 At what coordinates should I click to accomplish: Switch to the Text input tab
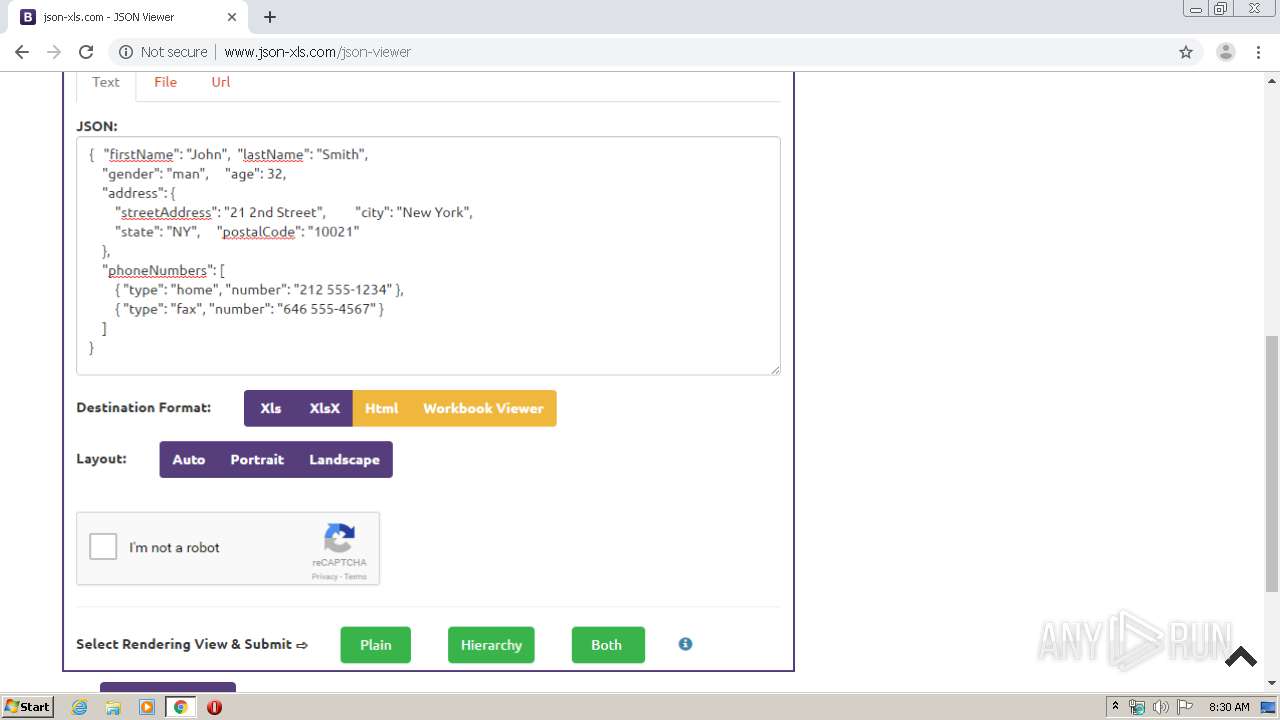coord(106,82)
